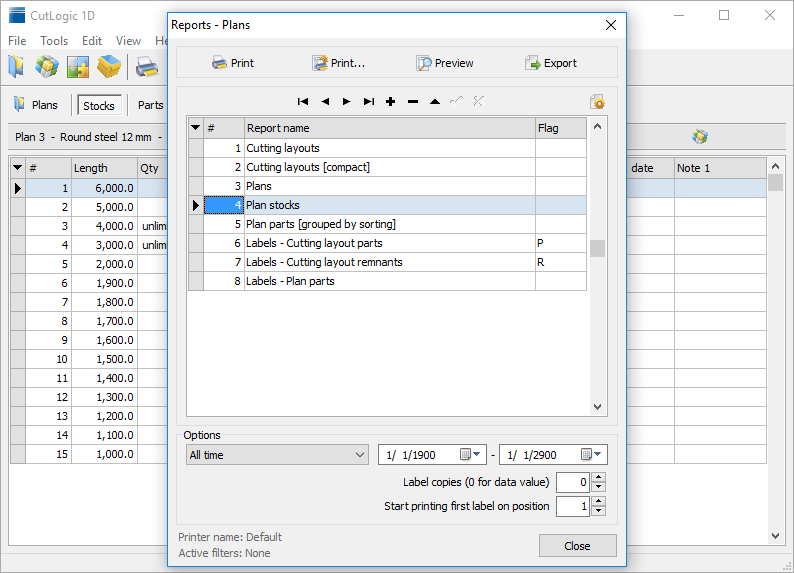Go to first record in report navigator

pyautogui.click(x=303, y=102)
